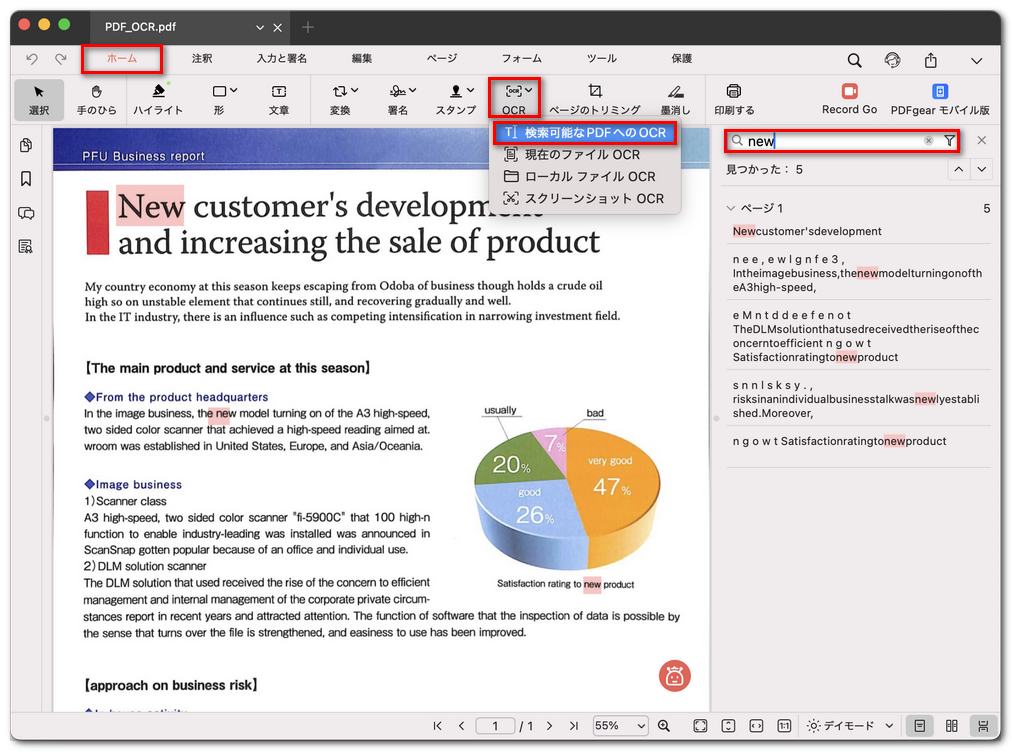The image size is (1012, 752).
Task: Collapse the ページ 1 search results group
Action: tap(730, 208)
